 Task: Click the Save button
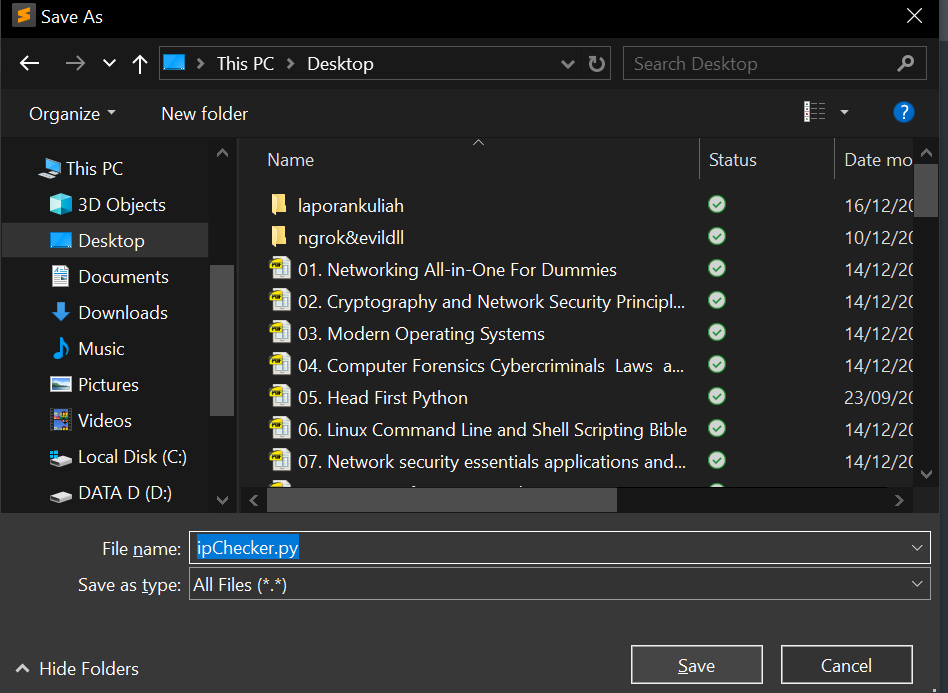[x=696, y=664]
